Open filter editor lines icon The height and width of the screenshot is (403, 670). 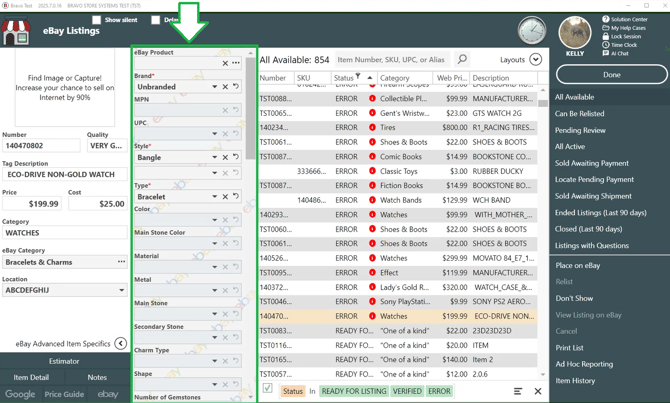[x=518, y=391]
